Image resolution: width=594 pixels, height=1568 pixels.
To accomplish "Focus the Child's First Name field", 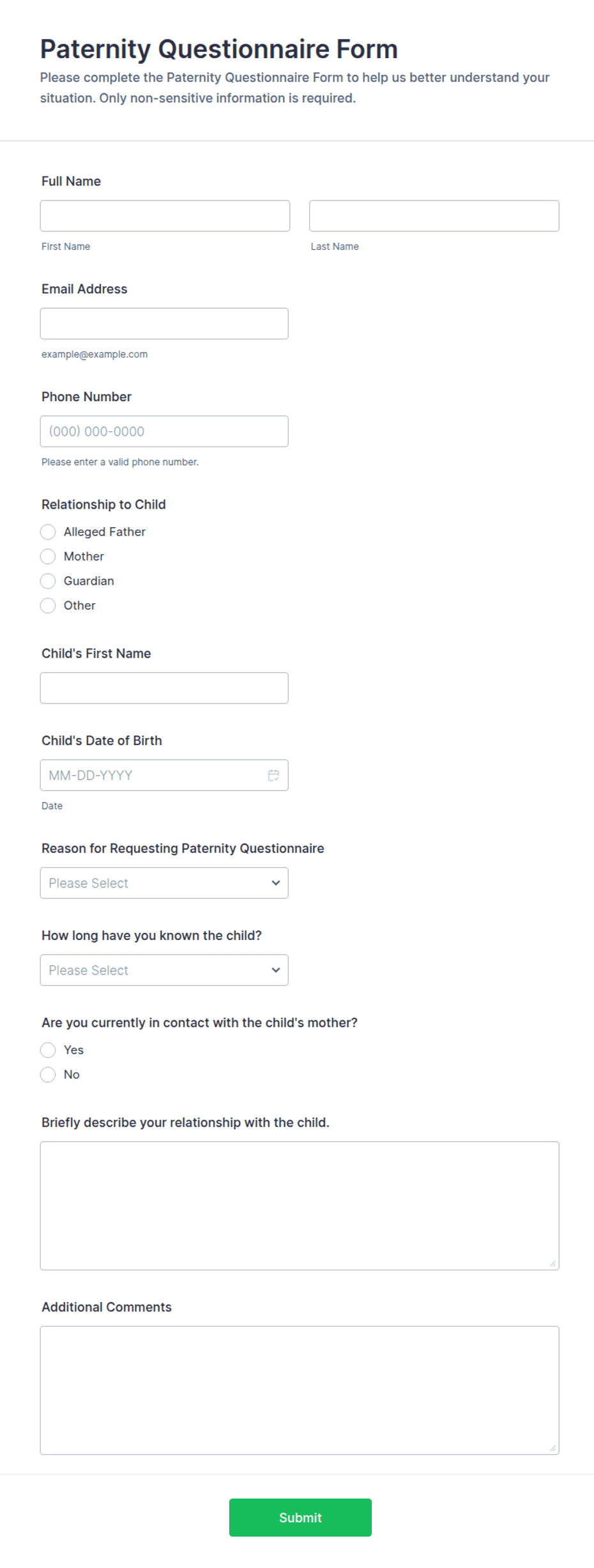I will click(x=164, y=688).
